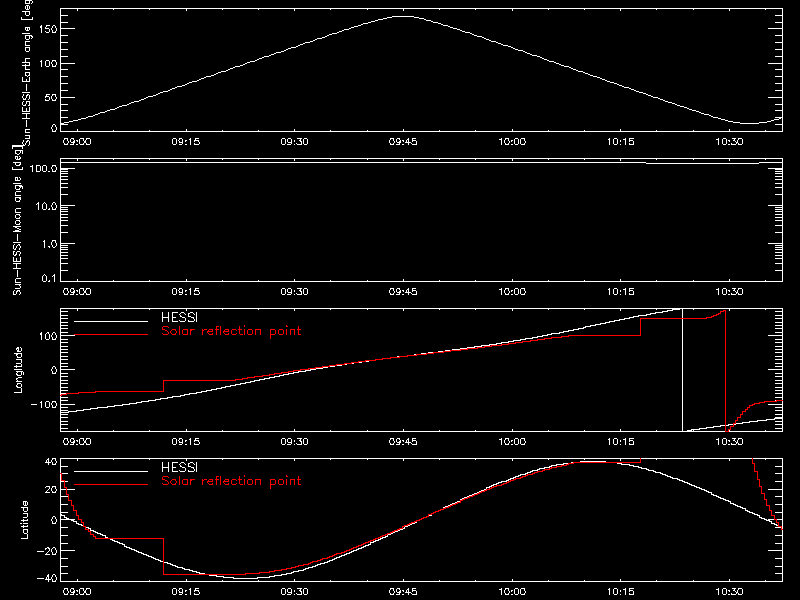Click white HESSI legend line in Latitude plot
Screen dimensions: 800x600
click(111, 471)
